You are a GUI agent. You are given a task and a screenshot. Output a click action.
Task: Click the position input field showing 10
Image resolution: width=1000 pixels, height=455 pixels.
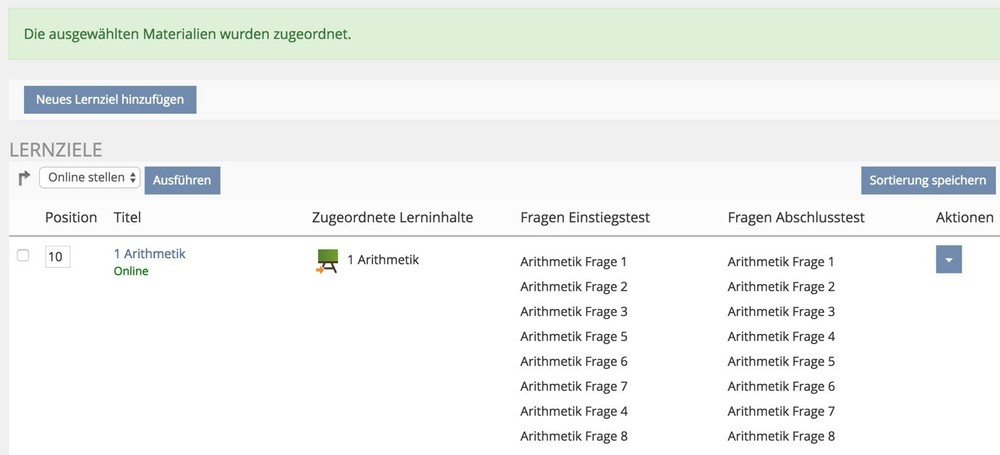[57, 257]
